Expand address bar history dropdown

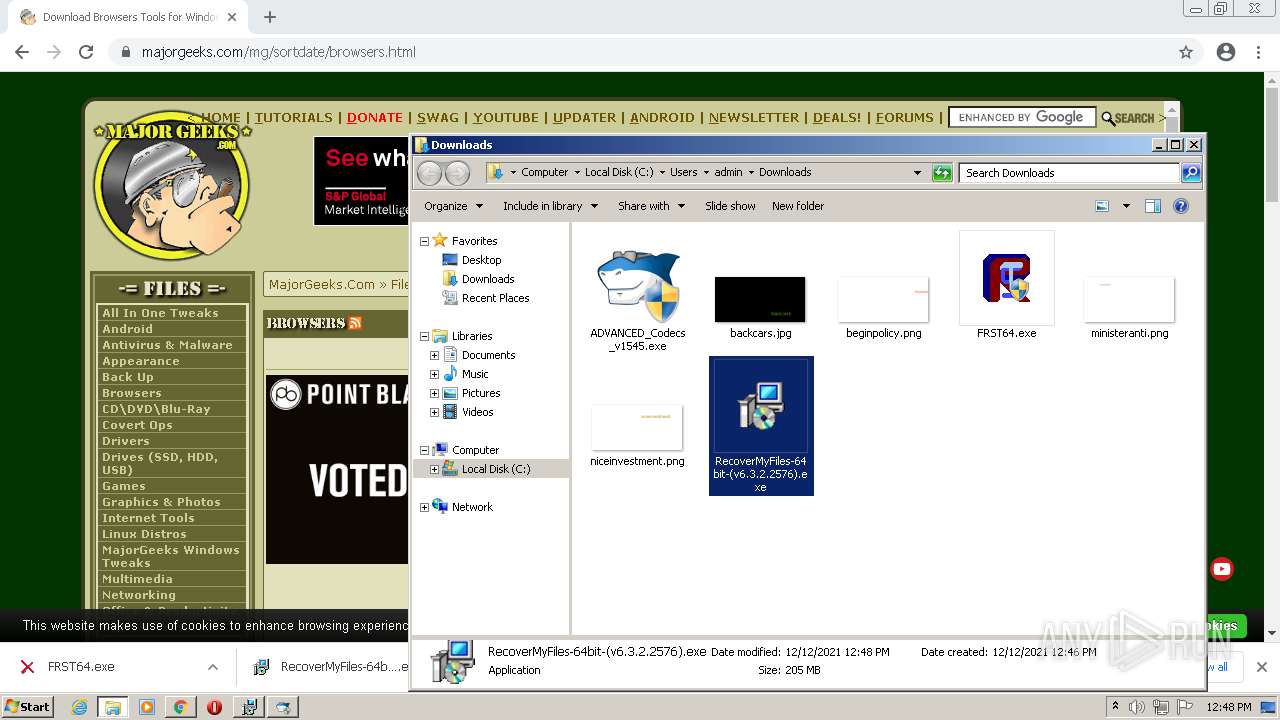point(917,173)
